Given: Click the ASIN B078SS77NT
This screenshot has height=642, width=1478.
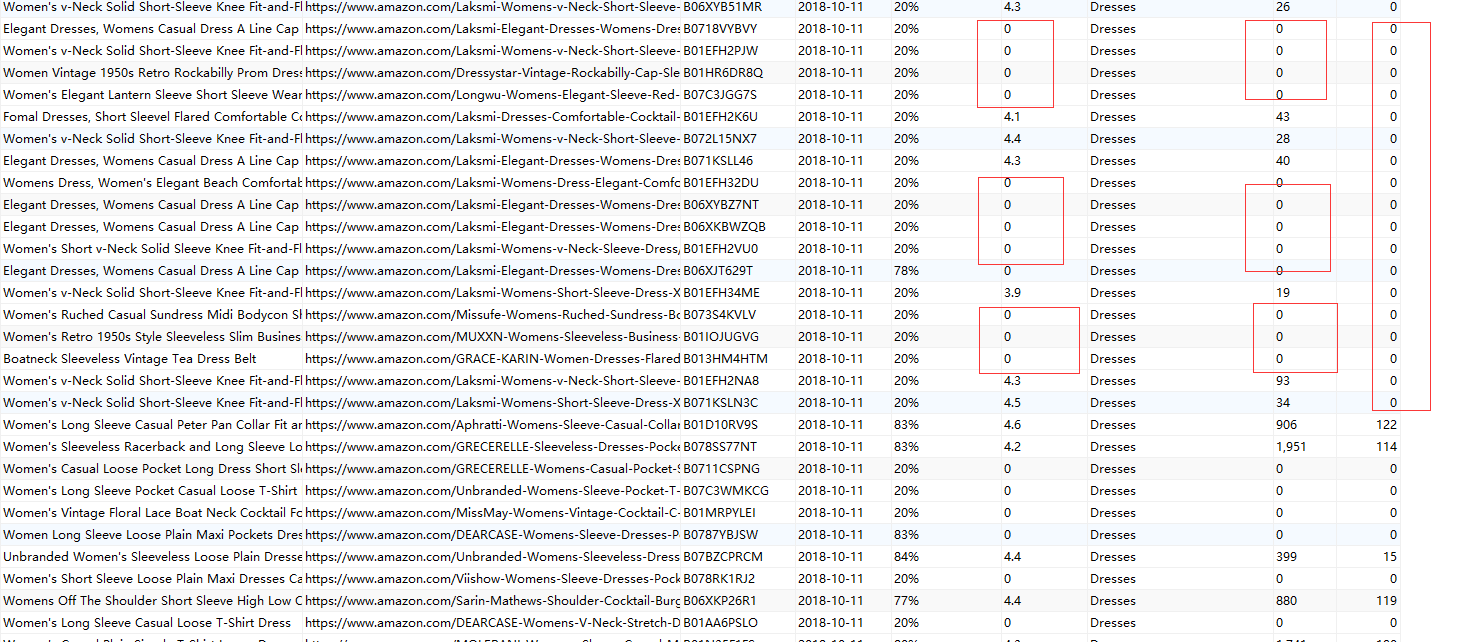Looking at the screenshot, I should tap(720, 446).
